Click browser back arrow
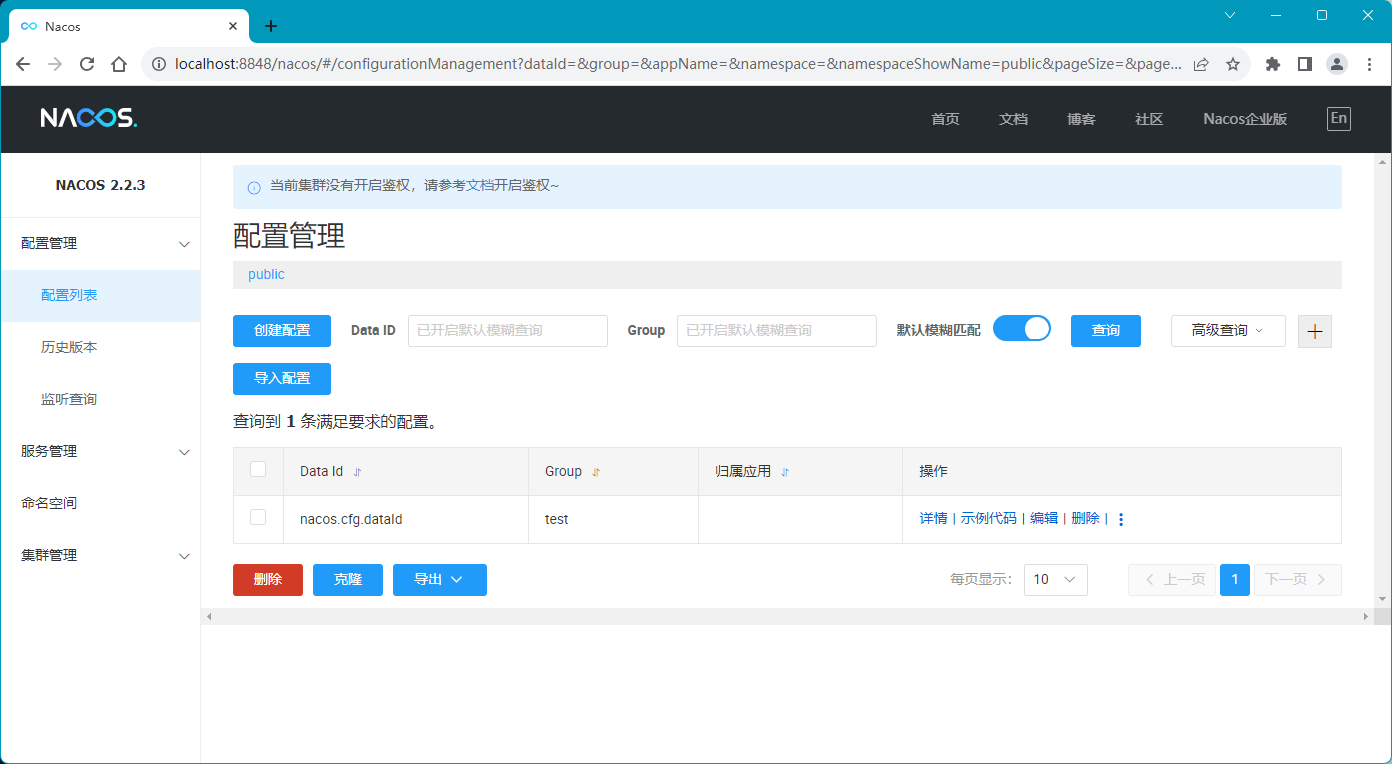This screenshot has width=1392, height=764. click(x=23, y=64)
